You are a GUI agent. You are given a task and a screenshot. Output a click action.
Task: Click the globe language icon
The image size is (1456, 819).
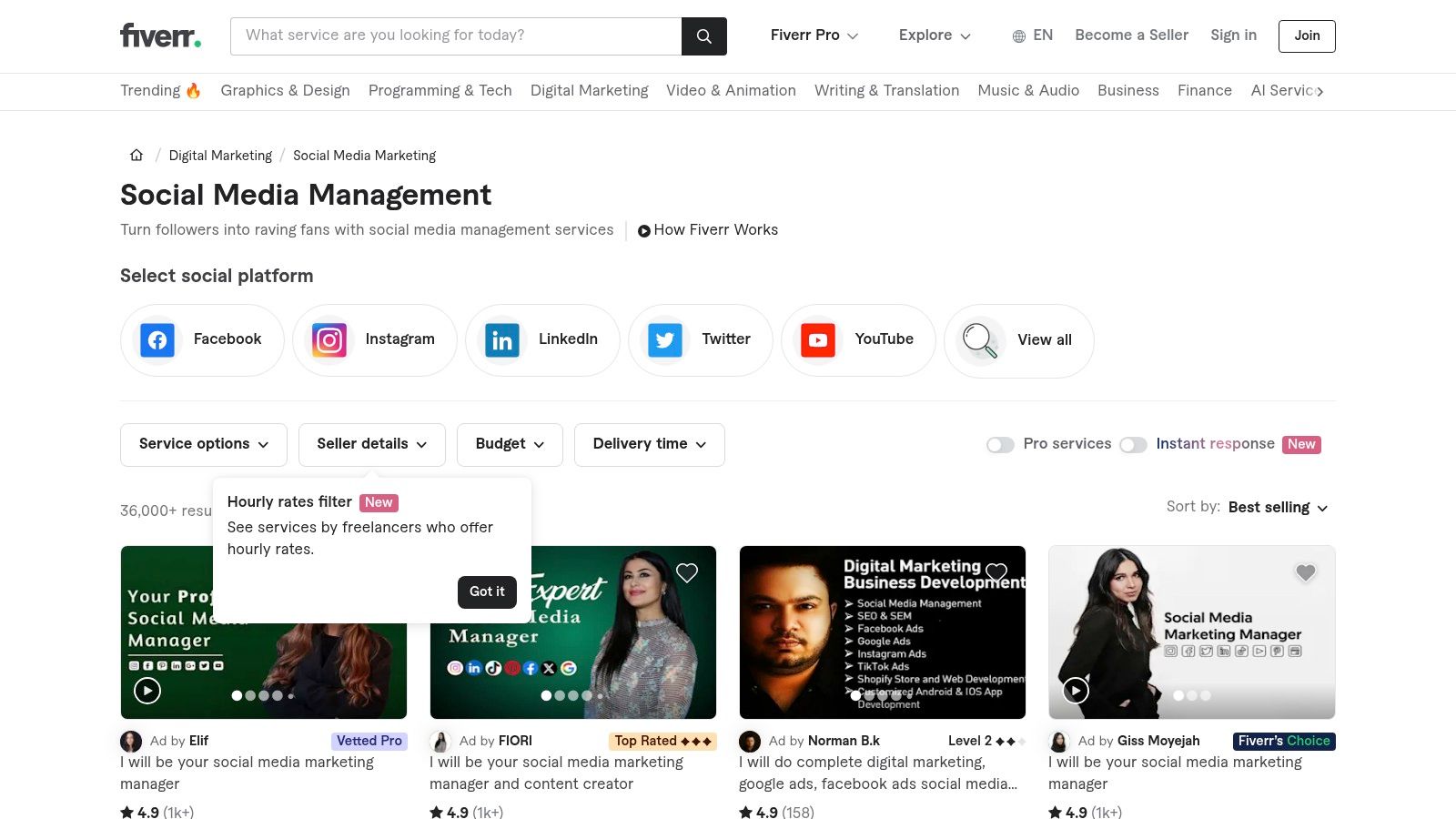pyautogui.click(x=1018, y=36)
